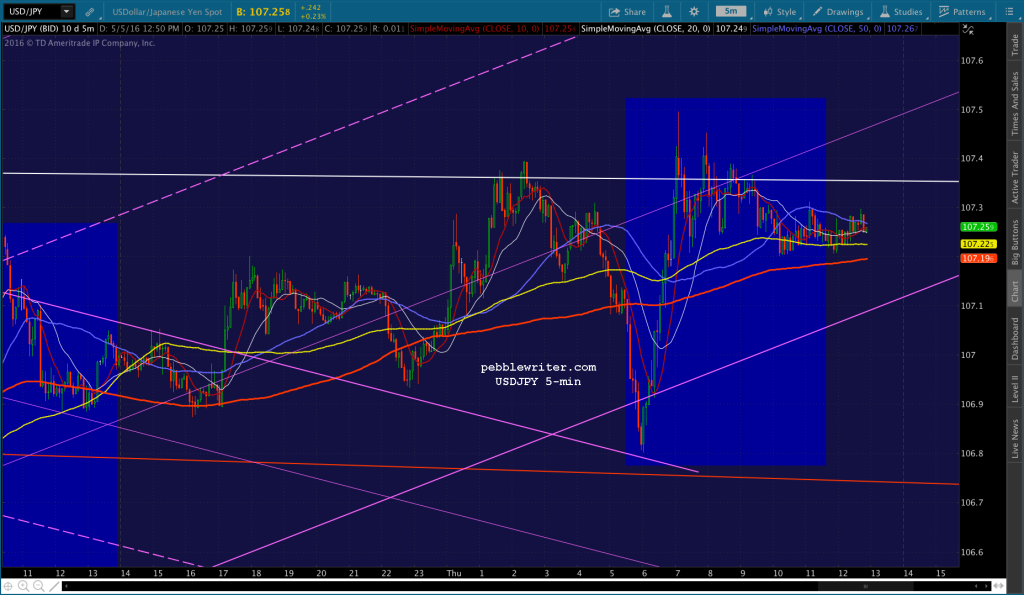Viewport: 1024px width, 595px height.
Task: Click the scrollbar right end arrow
Action: coord(986,587)
